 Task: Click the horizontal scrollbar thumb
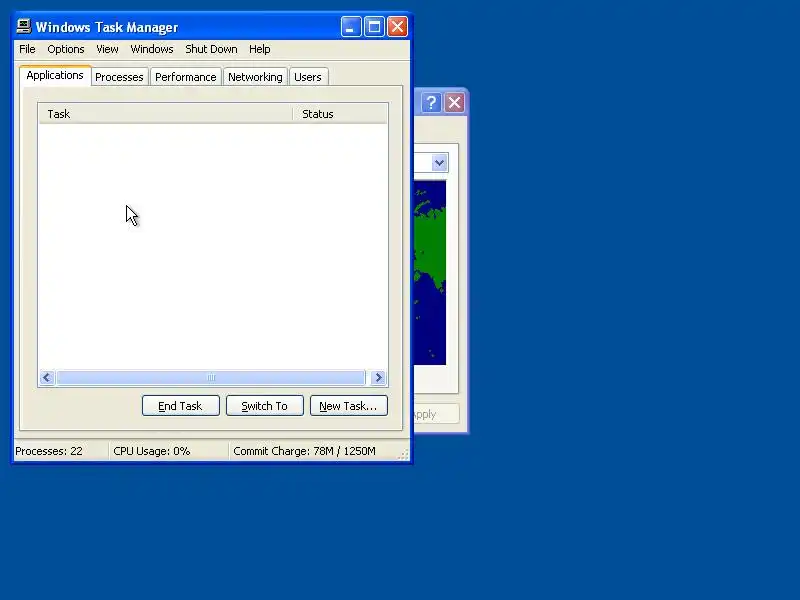(211, 378)
